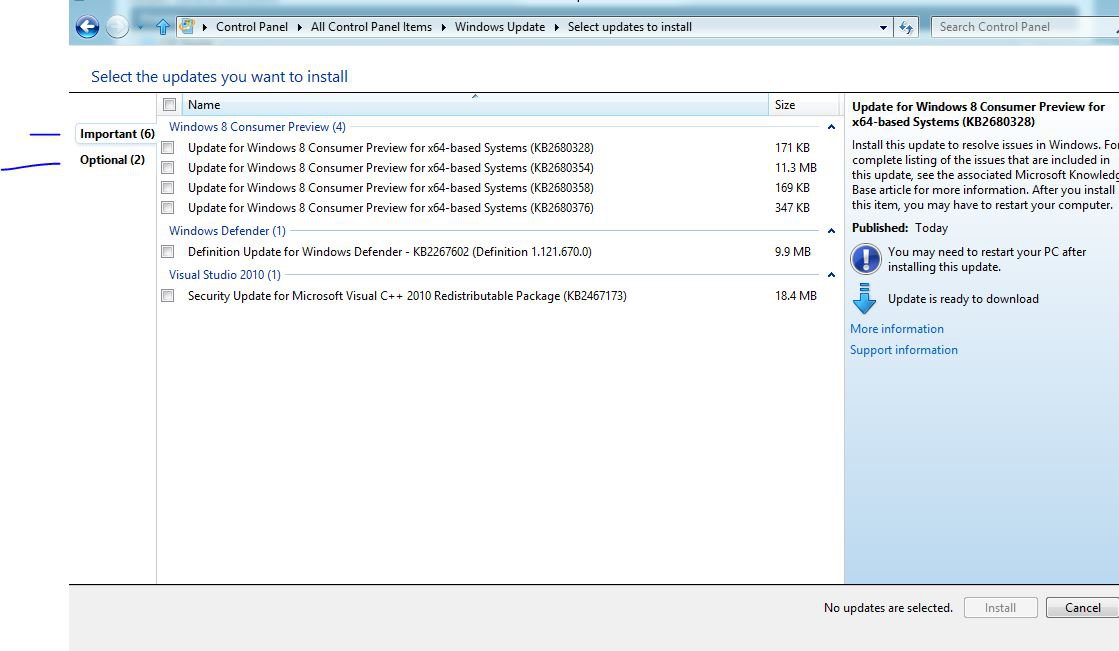
Task: Check the select-all checkbox in header
Action: pos(169,105)
